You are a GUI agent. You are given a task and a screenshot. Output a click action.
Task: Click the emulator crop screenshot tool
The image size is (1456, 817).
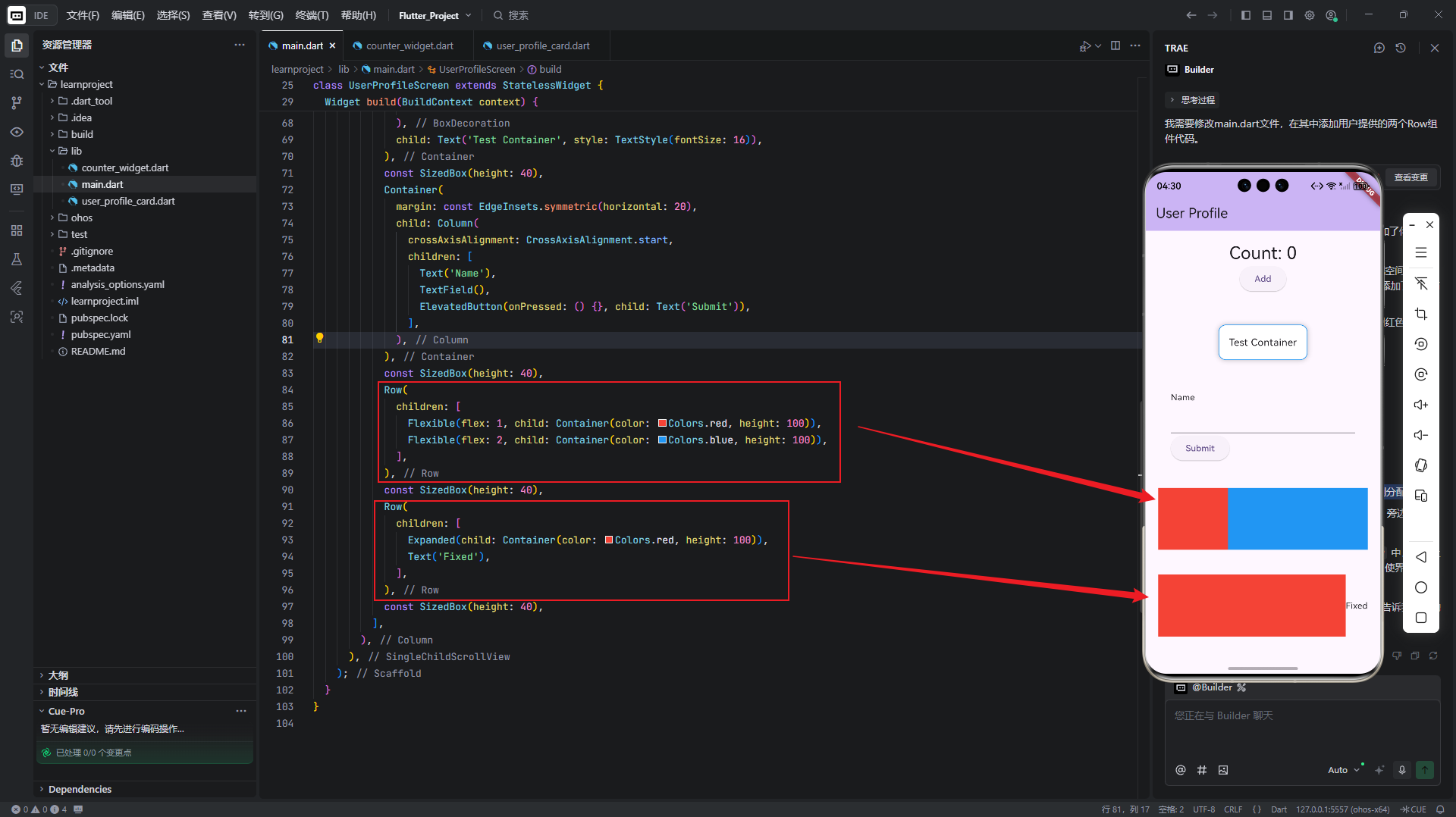coord(1421,314)
